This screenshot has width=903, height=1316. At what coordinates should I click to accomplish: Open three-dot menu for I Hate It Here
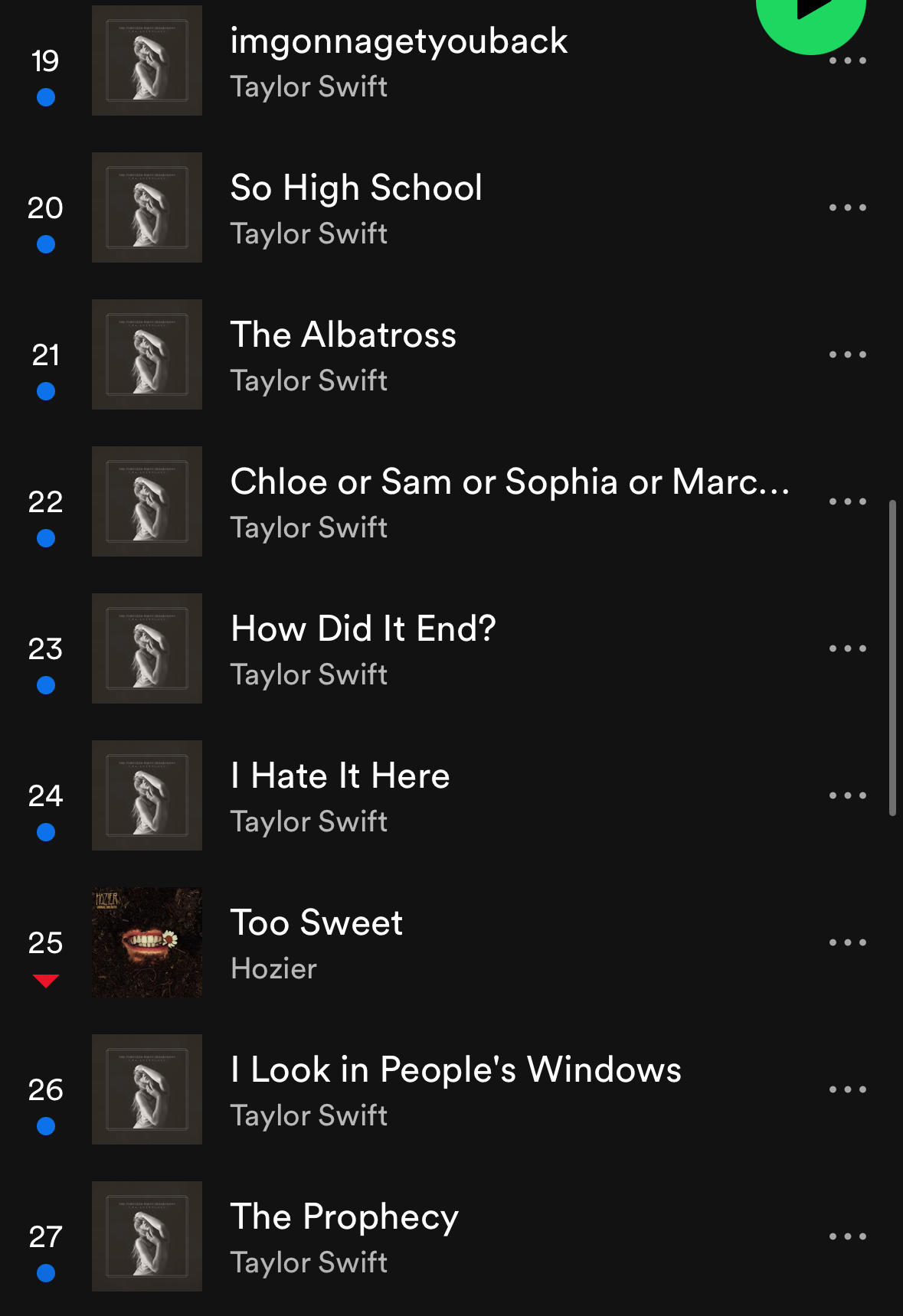click(848, 795)
